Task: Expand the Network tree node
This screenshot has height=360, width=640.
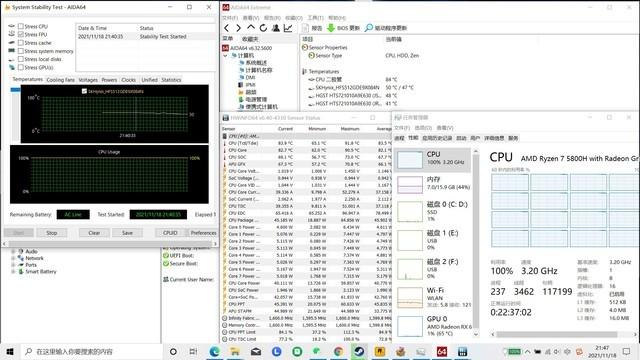Action: click(13, 258)
